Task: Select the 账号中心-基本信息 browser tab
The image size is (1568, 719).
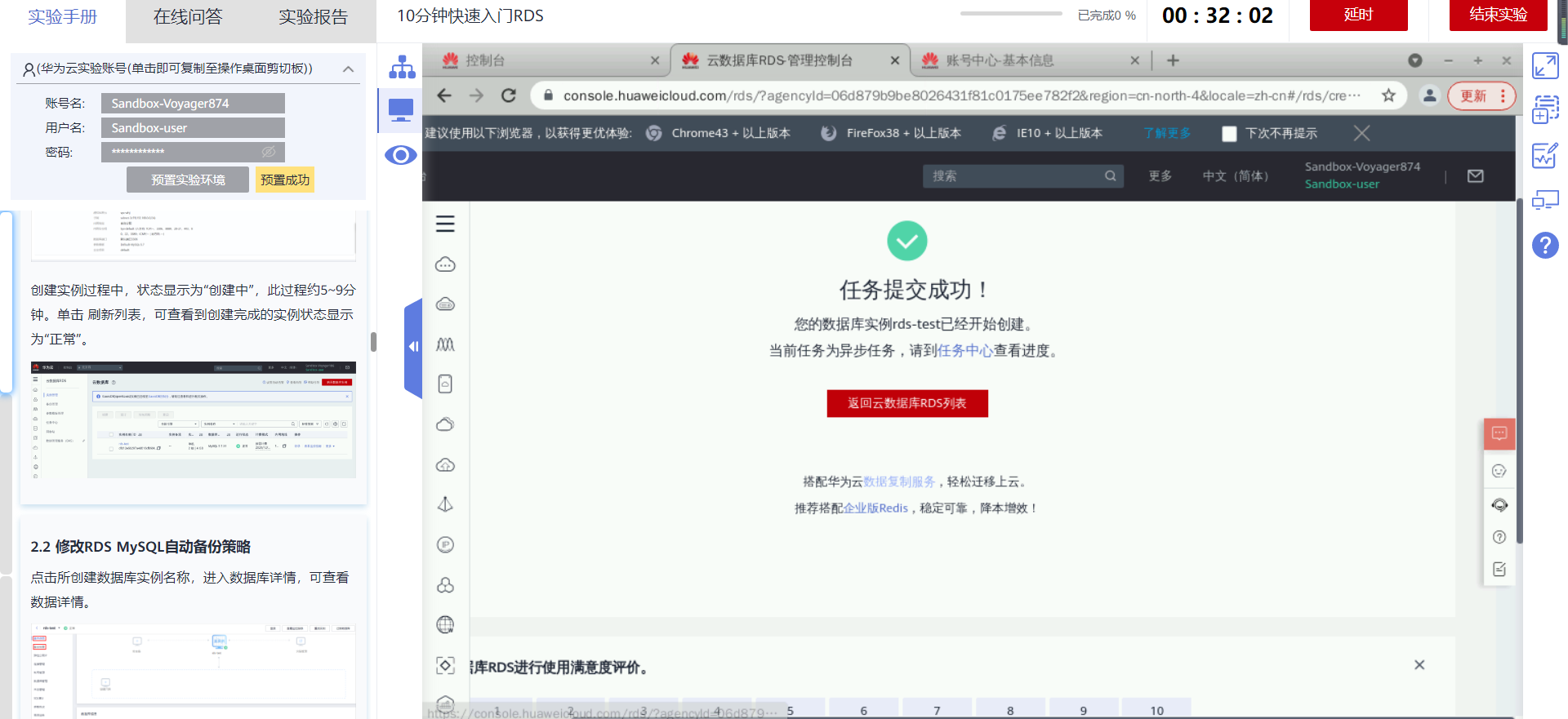Action: (x=1029, y=60)
